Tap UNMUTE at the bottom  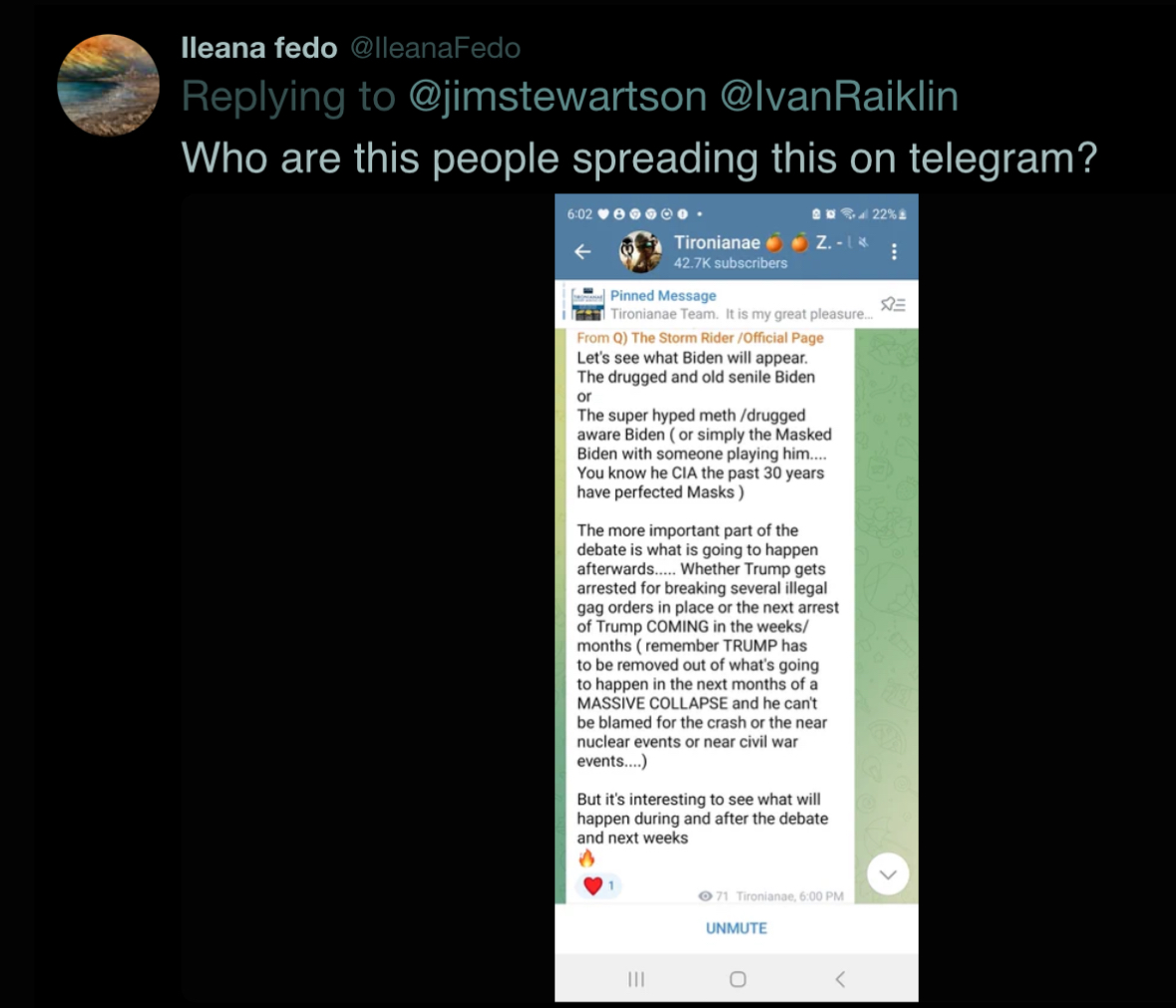point(736,928)
